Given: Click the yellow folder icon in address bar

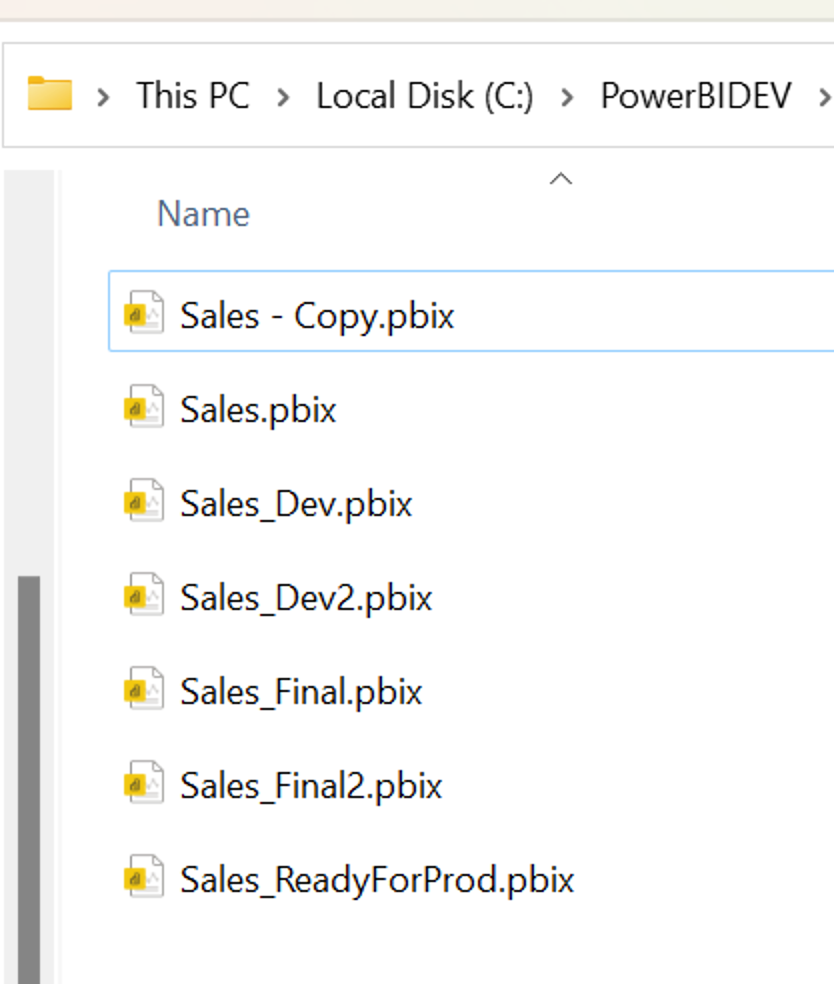Looking at the screenshot, I should tap(50, 94).
